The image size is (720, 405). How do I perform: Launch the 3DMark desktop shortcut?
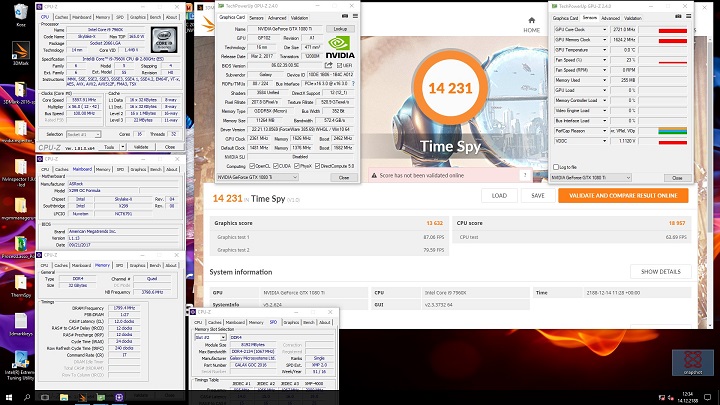pos(21,53)
